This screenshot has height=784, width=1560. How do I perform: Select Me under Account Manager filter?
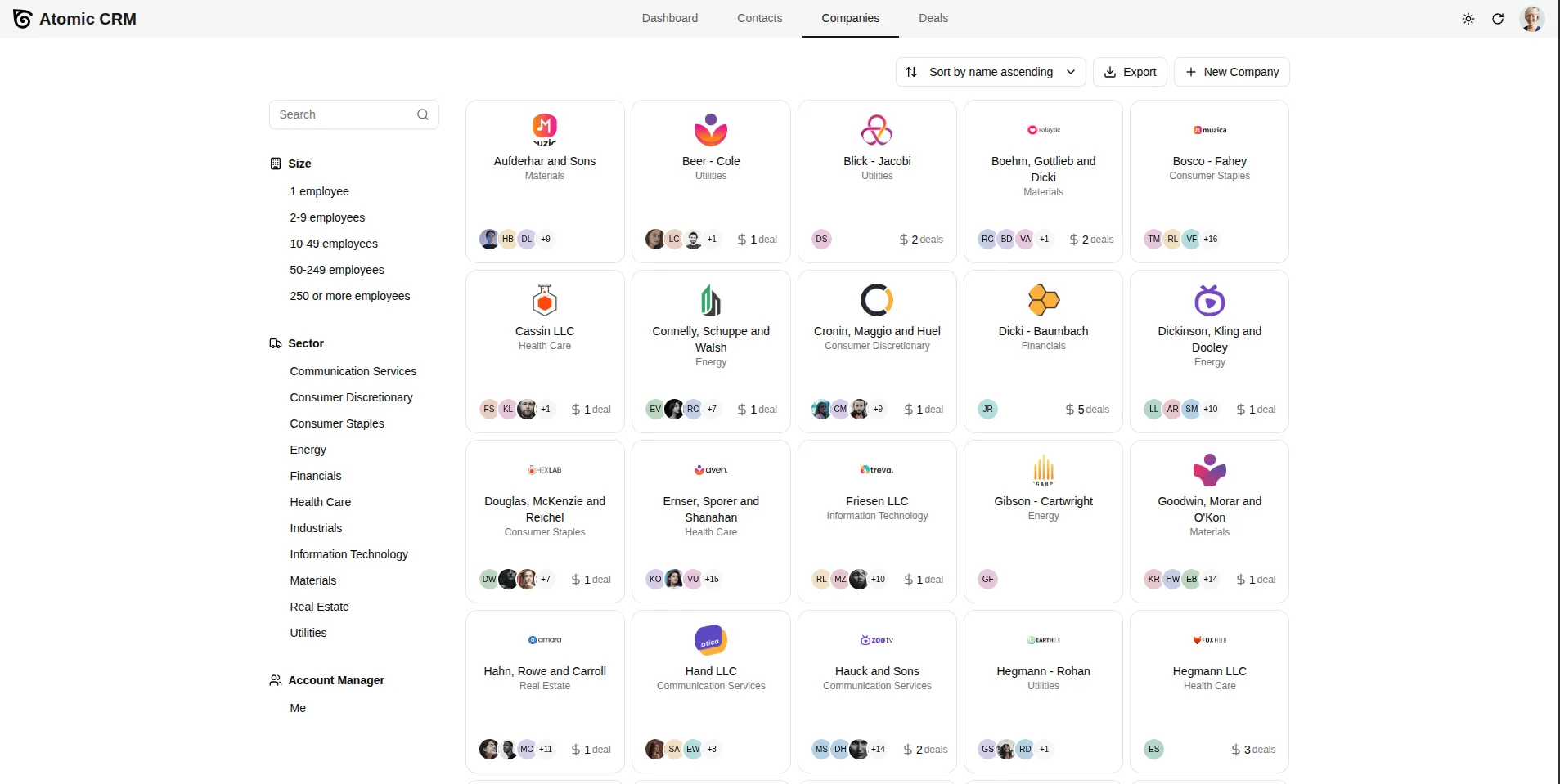(298, 707)
